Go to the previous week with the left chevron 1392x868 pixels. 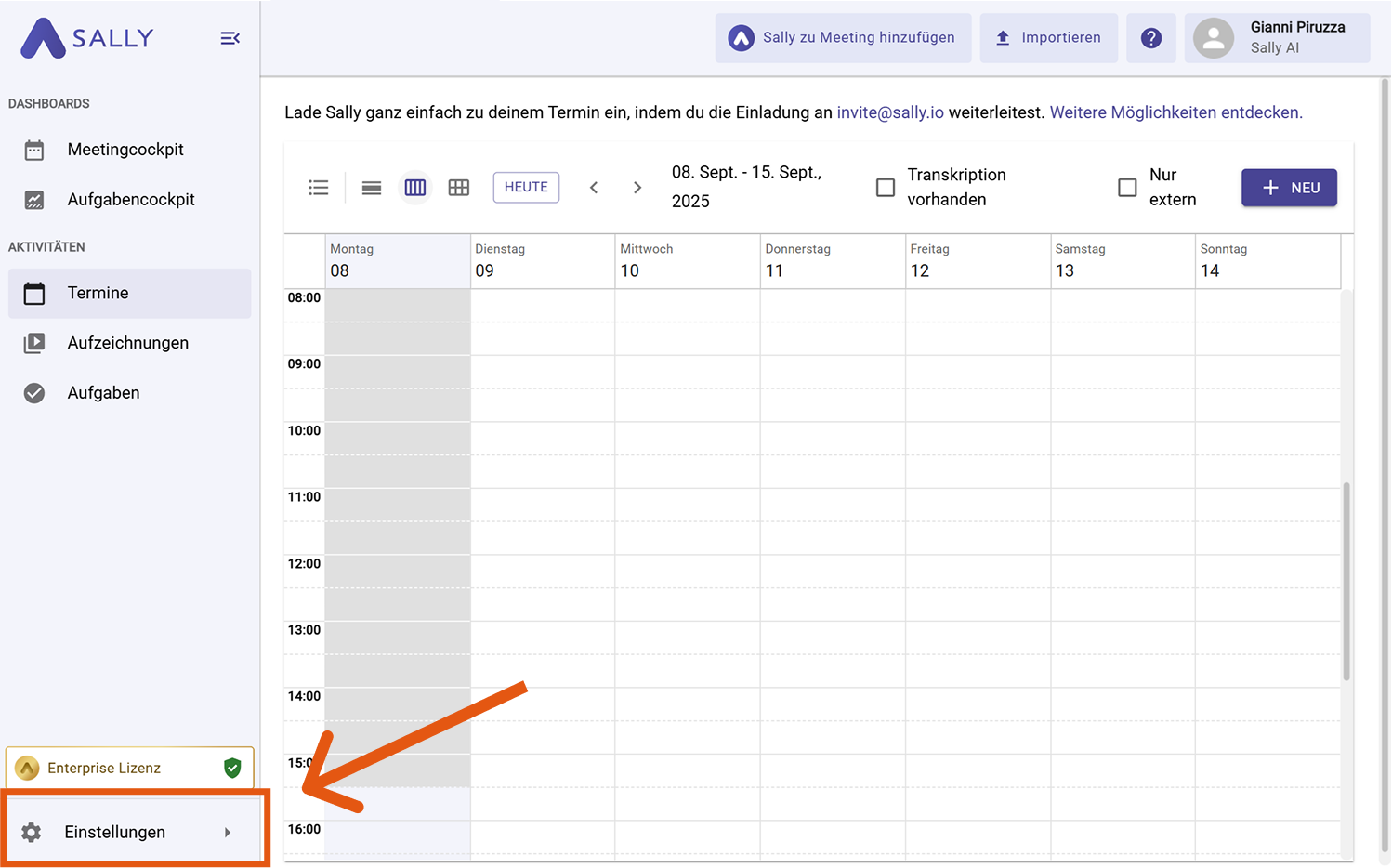click(x=594, y=188)
